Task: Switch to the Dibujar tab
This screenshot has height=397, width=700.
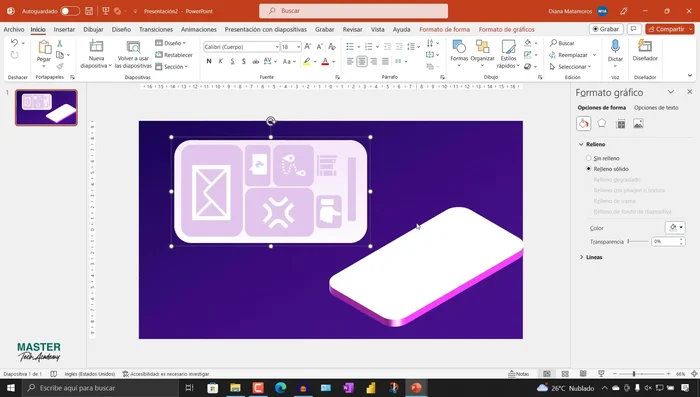Action: click(93, 29)
